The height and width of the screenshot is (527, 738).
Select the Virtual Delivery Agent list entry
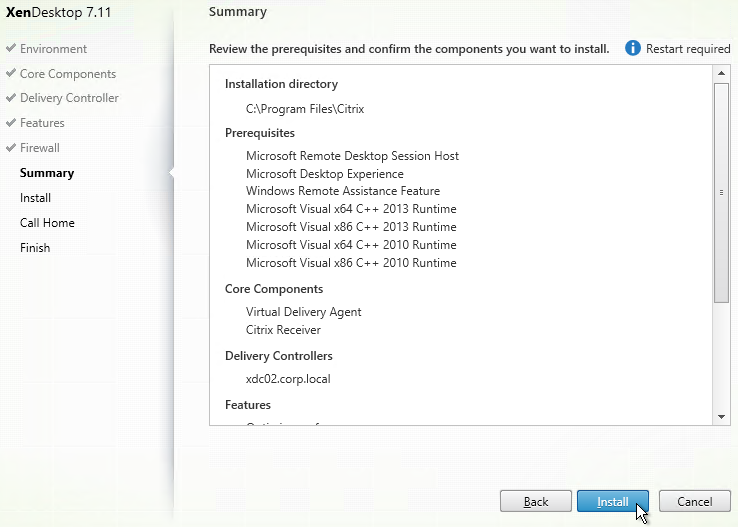(x=303, y=312)
